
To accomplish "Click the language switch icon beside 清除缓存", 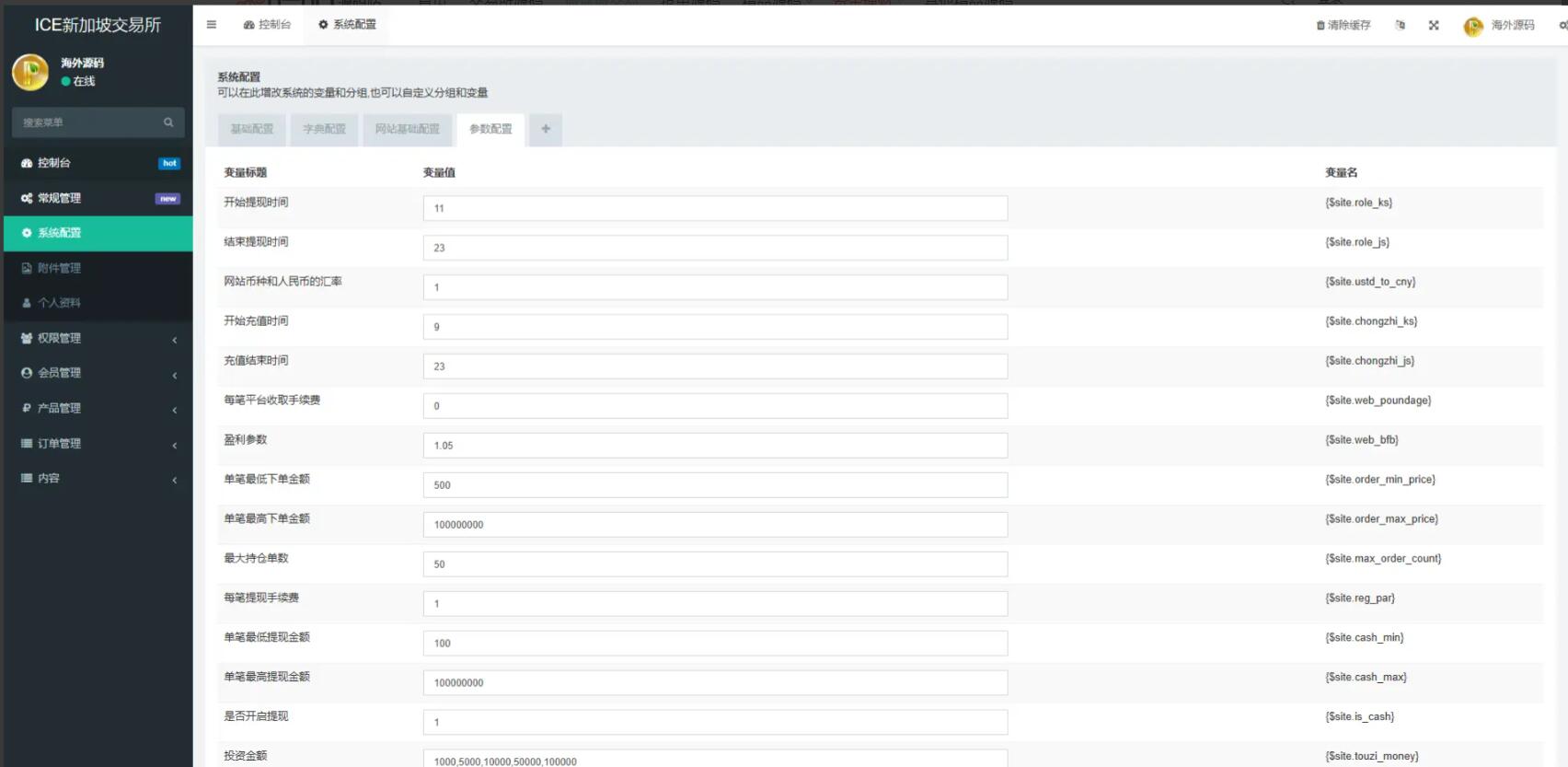I will tap(1400, 26).
